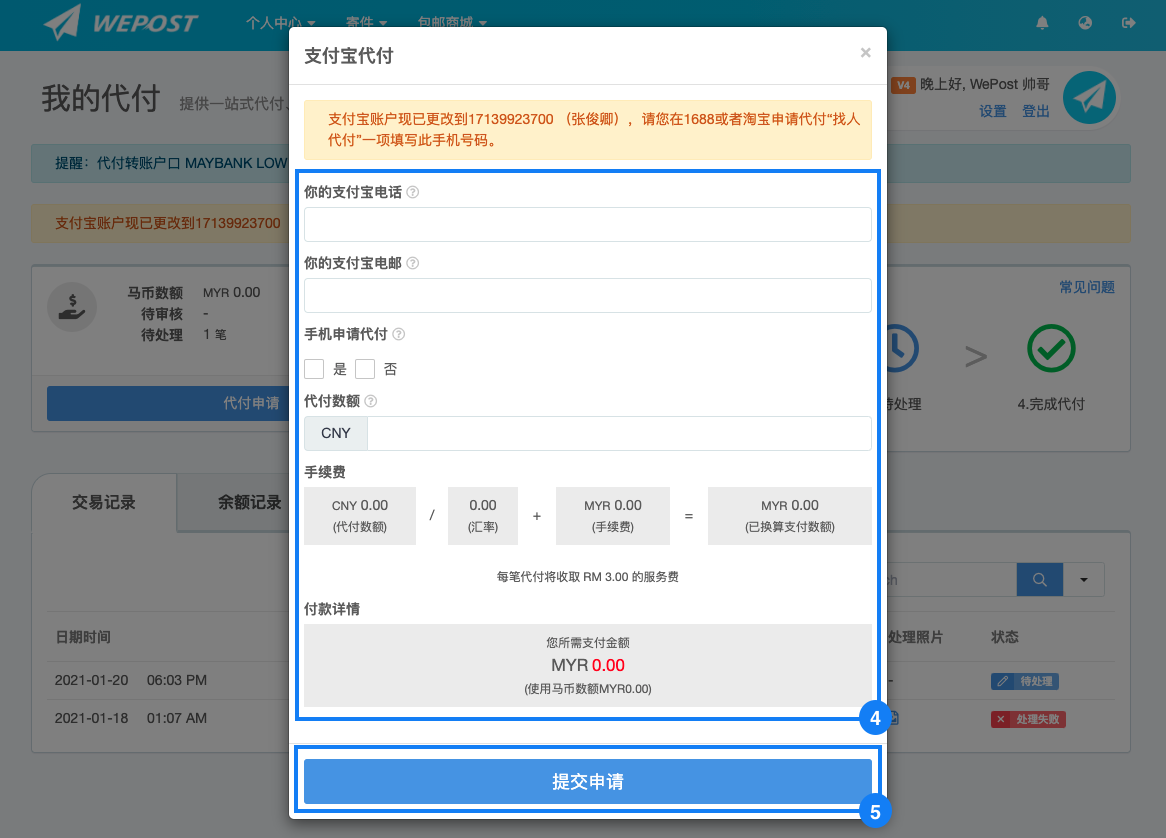The height and width of the screenshot is (838, 1166).
Task: Click the MYR 0.00 payment total
Action: coord(587,665)
